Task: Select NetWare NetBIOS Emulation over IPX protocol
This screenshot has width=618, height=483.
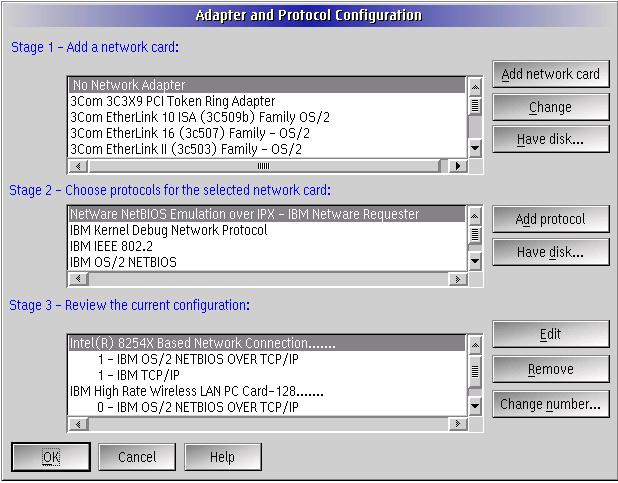Action: pyautogui.click(x=267, y=214)
